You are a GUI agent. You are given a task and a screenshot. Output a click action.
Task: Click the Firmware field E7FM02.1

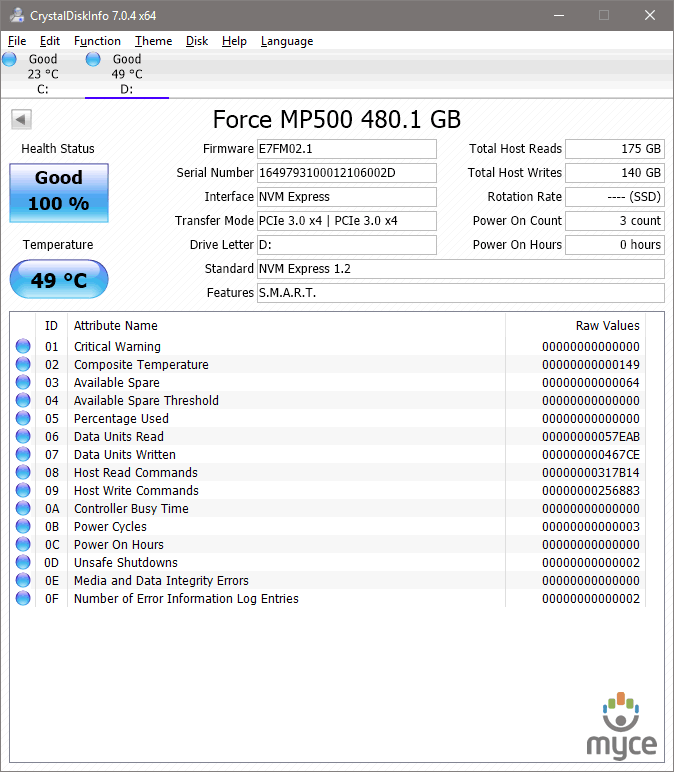(x=347, y=149)
